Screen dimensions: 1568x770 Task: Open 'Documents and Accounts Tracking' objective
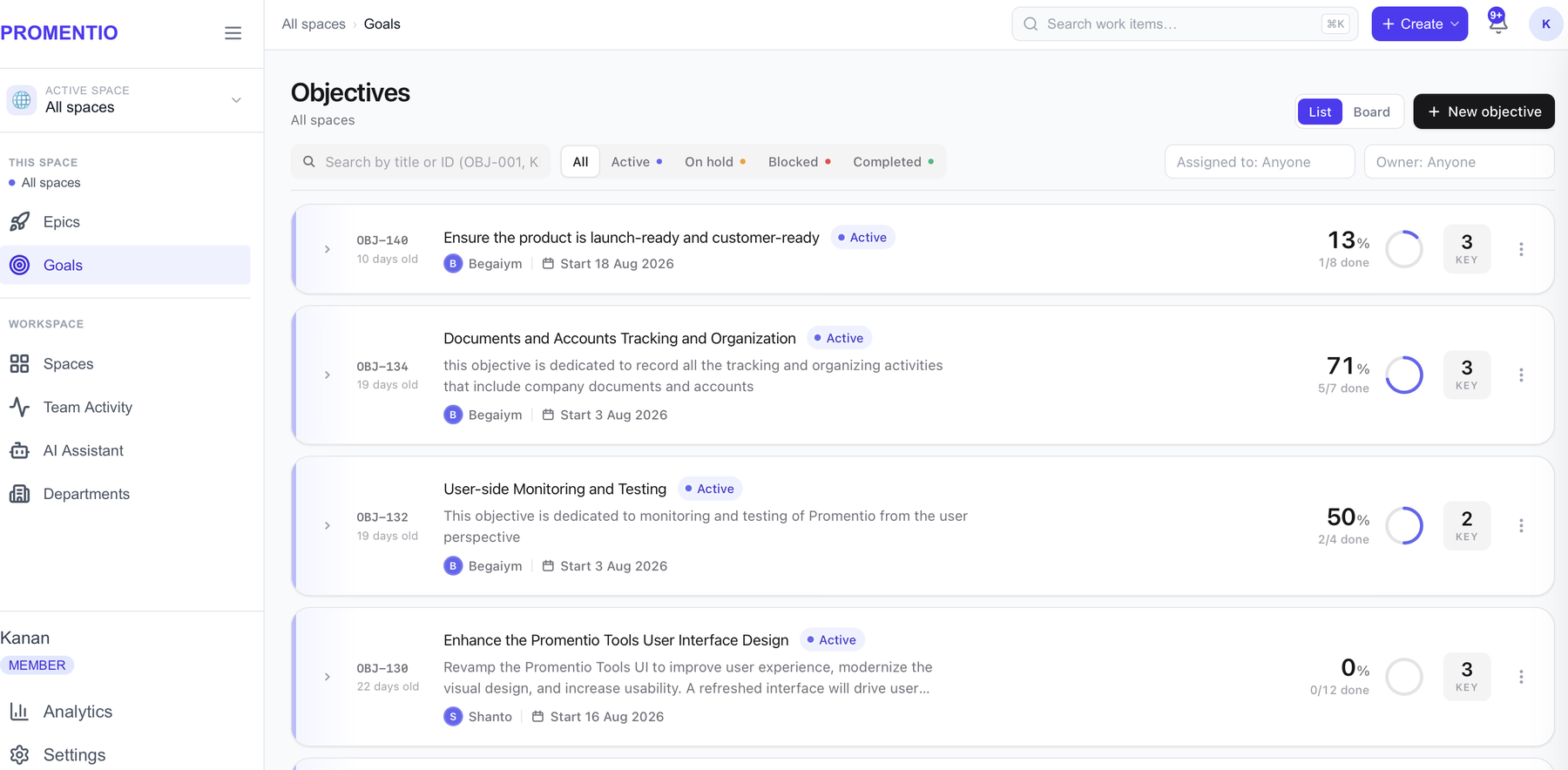tap(619, 338)
